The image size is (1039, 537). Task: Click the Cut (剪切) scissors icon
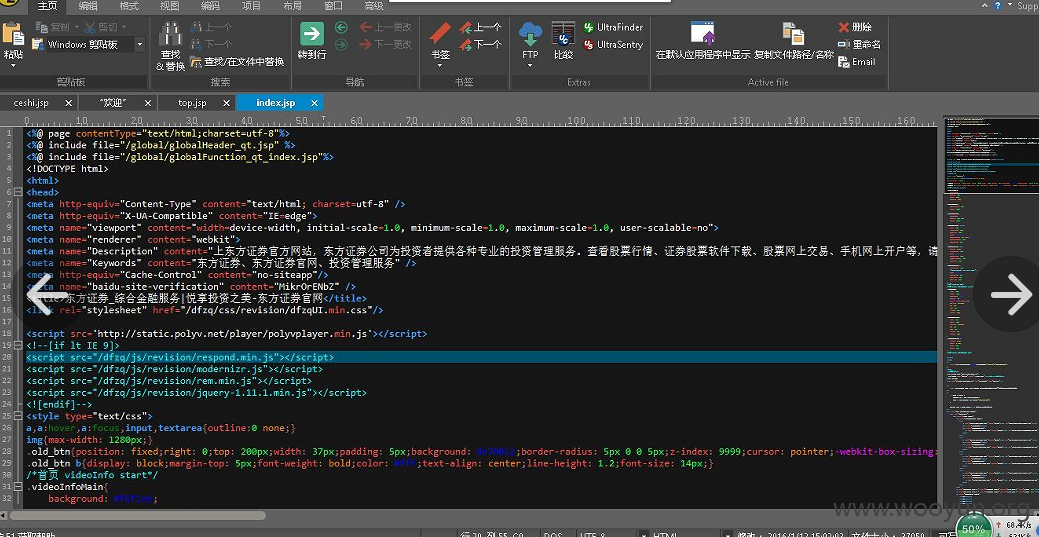point(91,27)
